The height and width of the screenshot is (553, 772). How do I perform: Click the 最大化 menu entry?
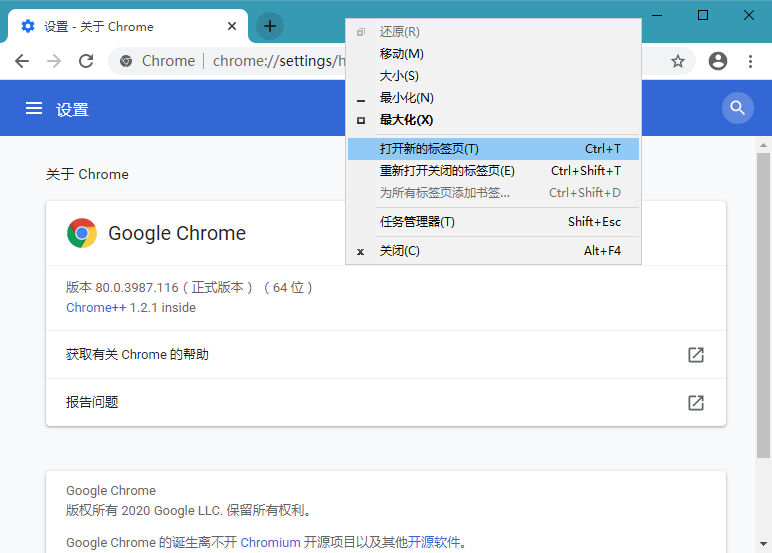point(406,120)
